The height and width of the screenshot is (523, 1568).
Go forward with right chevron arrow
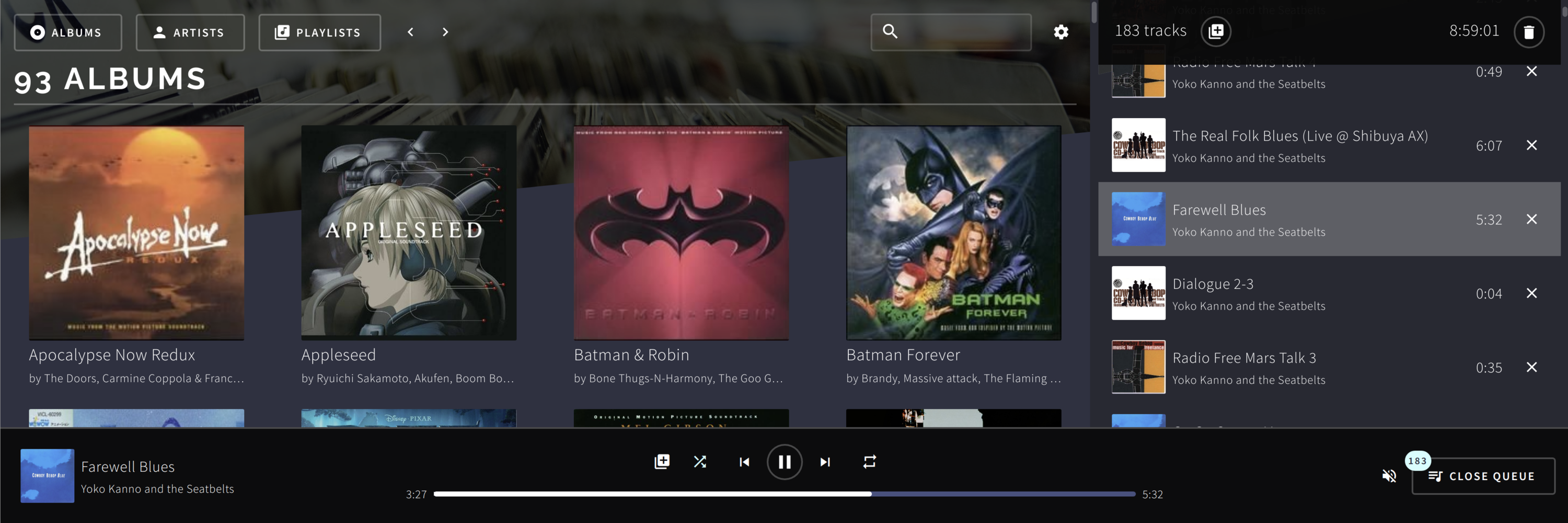click(x=445, y=32)
